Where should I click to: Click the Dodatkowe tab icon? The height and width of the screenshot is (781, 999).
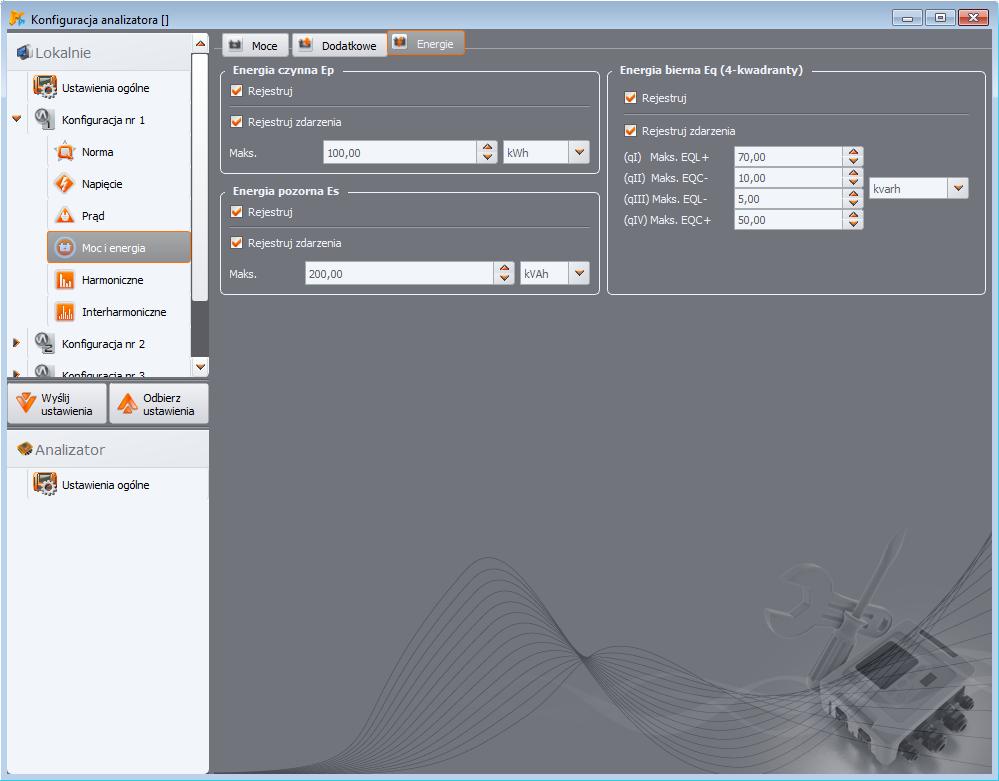click(305, 45)
